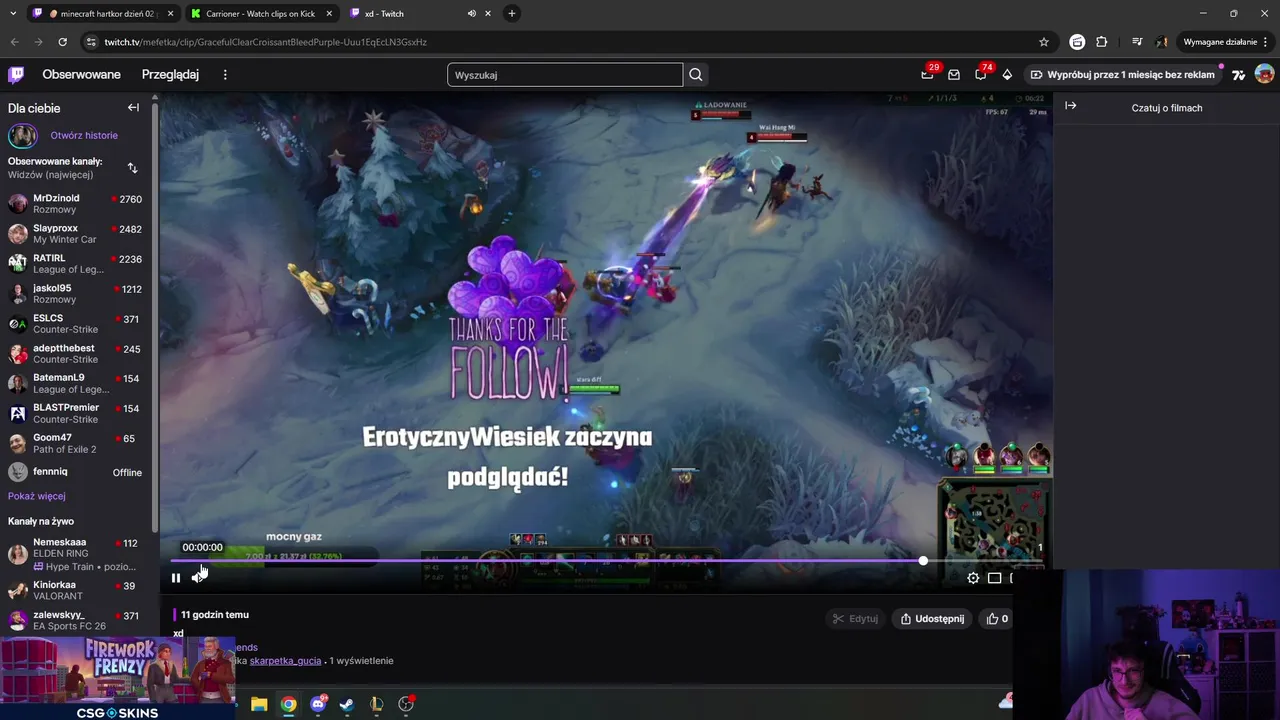Open the notifications icon with 74 badge

tap(981, 75)
